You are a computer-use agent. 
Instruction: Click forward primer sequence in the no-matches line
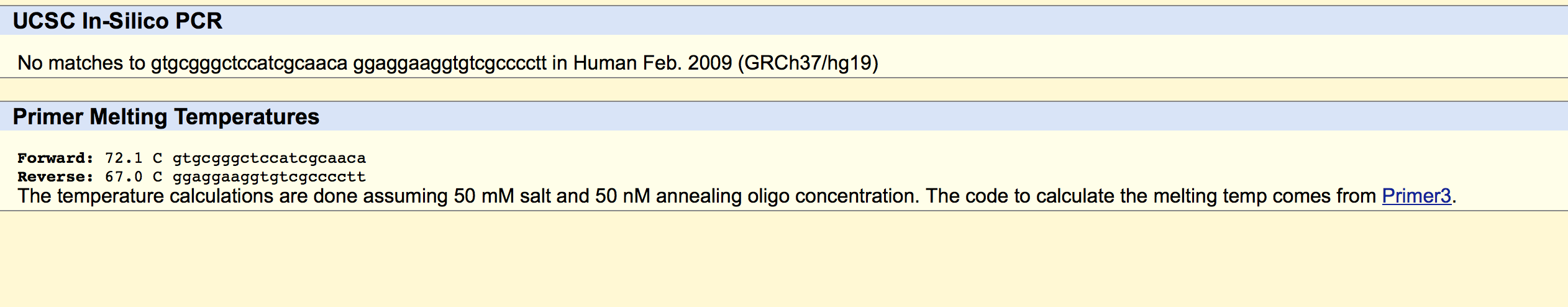pyautogui.click(x=248, y=63)
